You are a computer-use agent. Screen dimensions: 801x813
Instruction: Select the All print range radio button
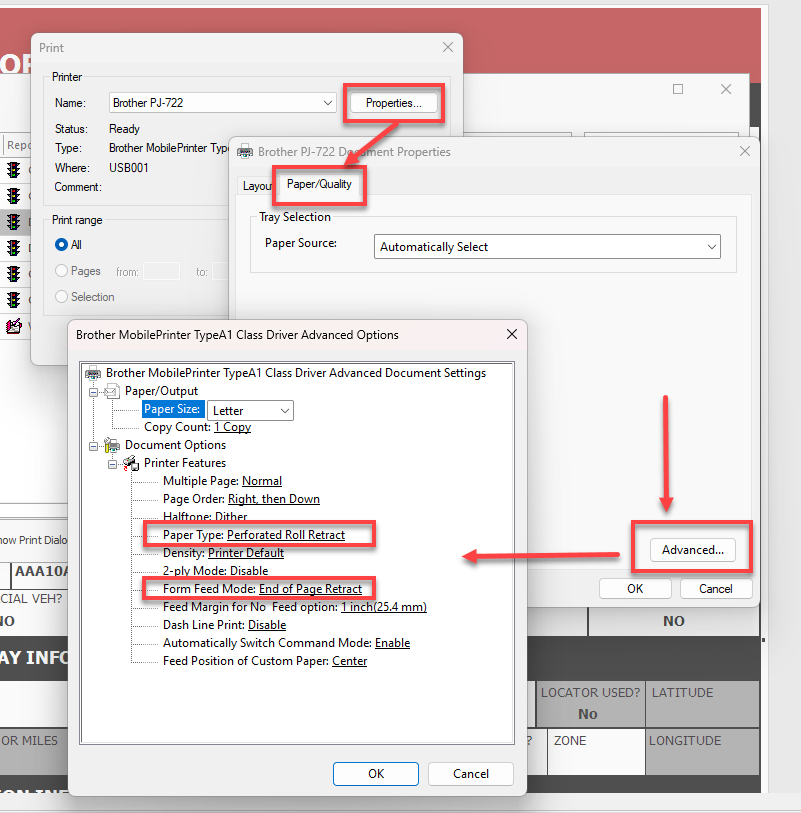(62, 244)
